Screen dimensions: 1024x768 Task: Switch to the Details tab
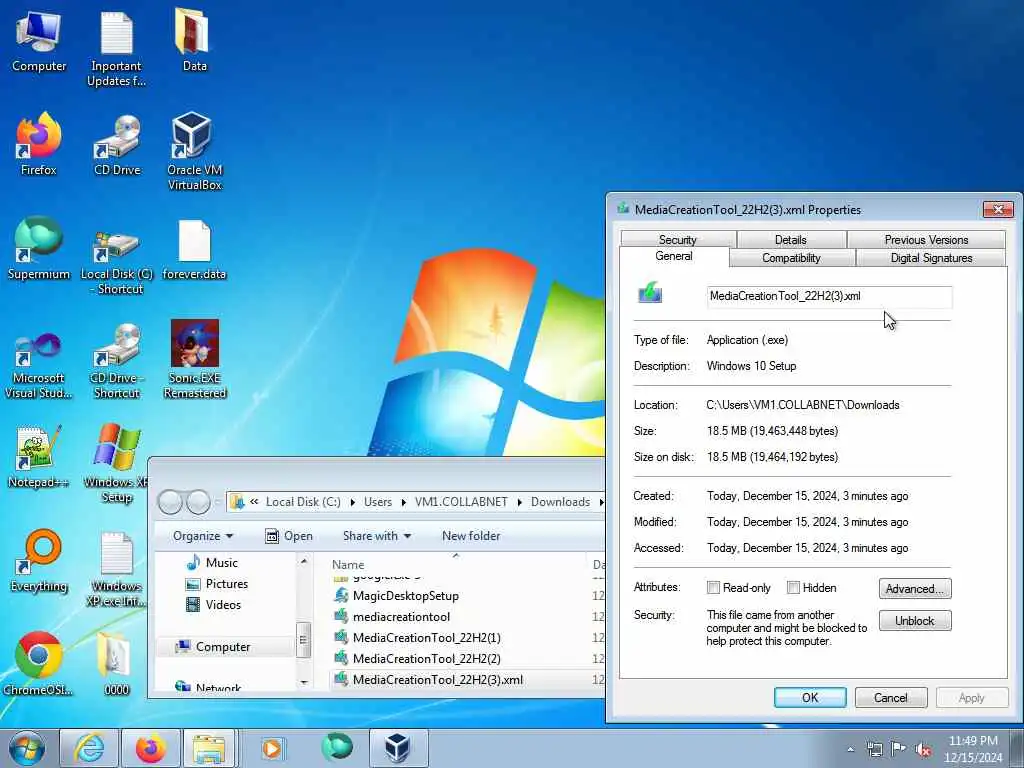(x=791, y=240)
